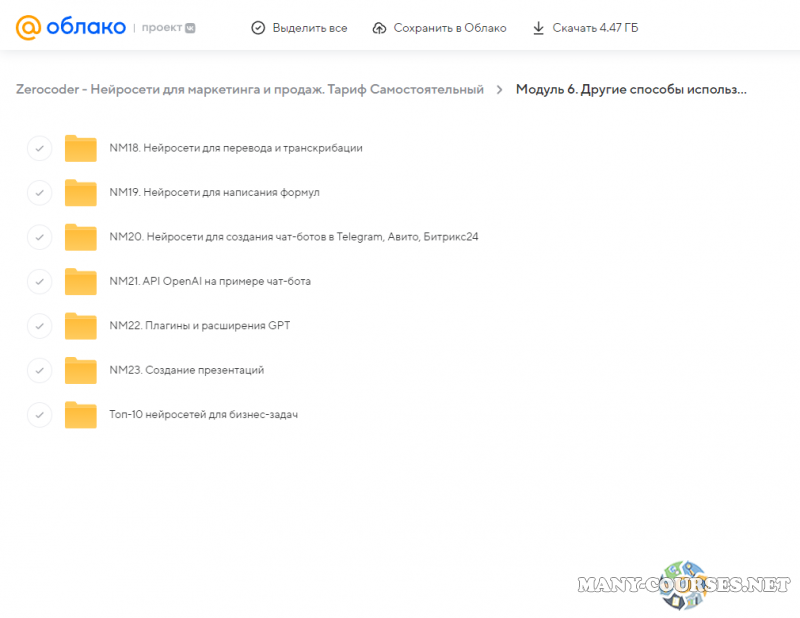The height and width of the screenshot is (618, 800).
Task: Click the Облако logo icon
Action: [x=29, y=28]
